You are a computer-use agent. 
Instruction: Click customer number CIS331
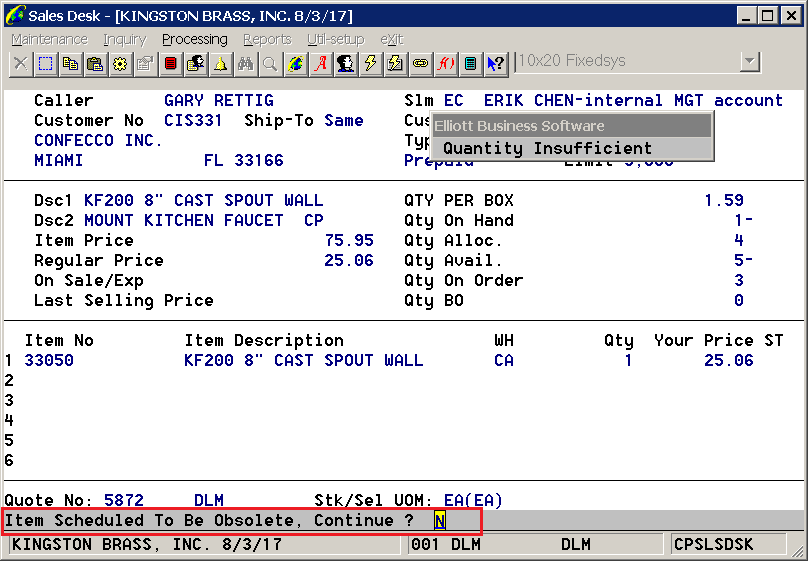pos(193,121)
